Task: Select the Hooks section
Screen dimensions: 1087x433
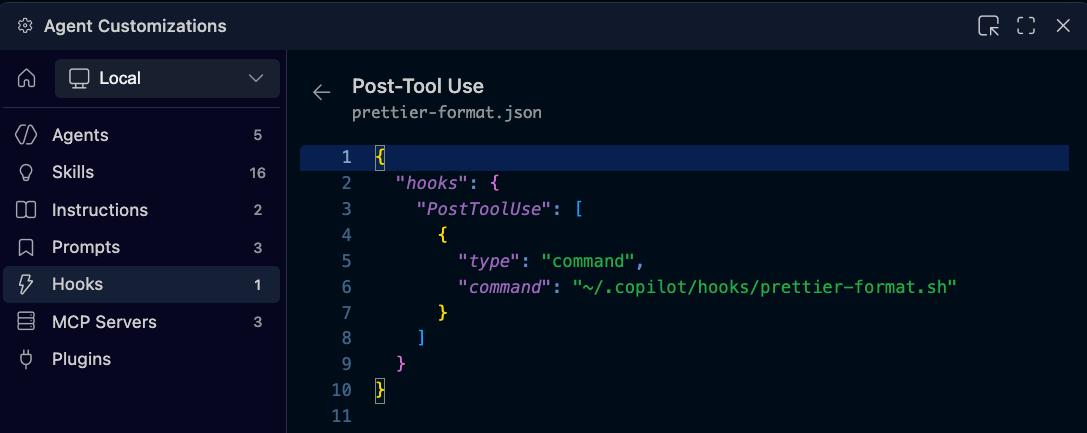Action: pos(141,285)
